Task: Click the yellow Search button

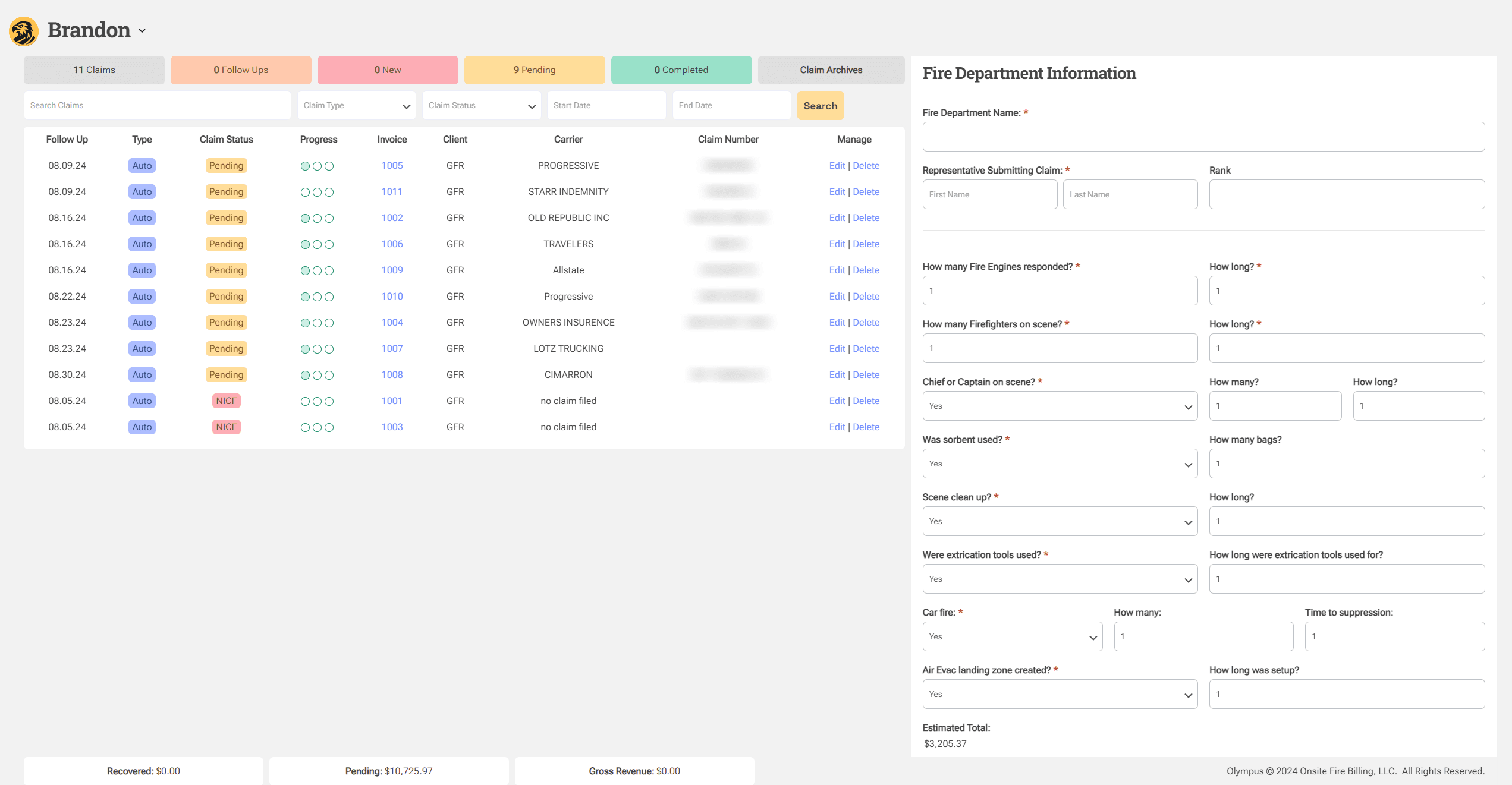Action: [821, 105]
